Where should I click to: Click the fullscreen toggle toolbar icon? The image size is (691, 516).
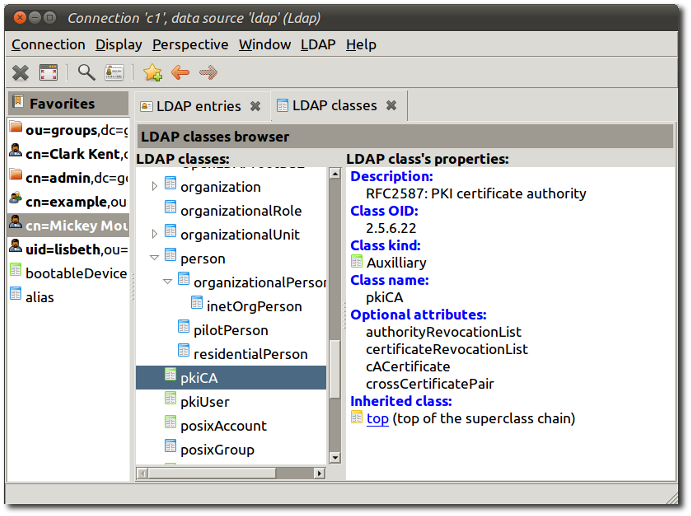click(x=48, y=72)
